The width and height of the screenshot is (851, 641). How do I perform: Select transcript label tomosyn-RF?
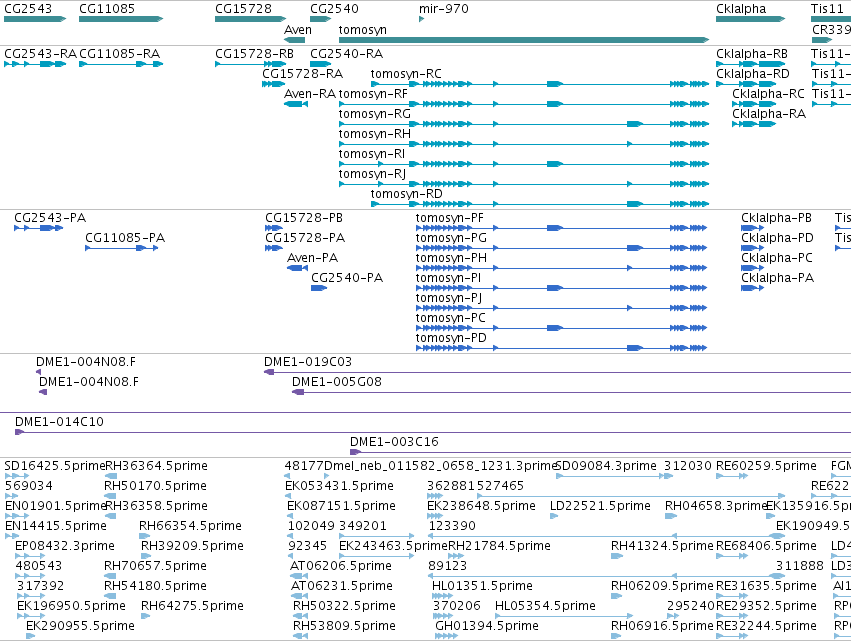point(373,94)
